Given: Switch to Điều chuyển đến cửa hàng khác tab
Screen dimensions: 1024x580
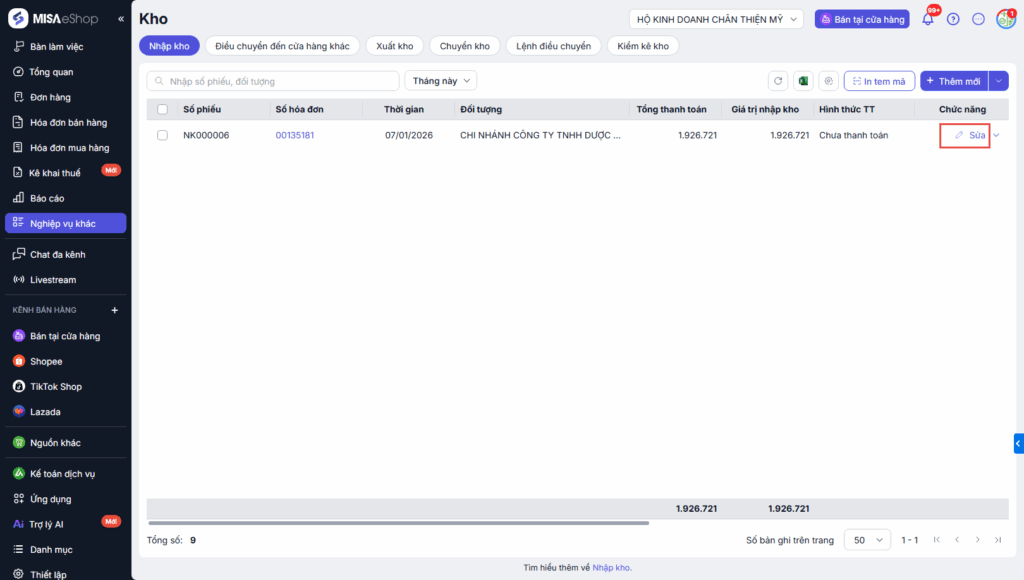Looking at the screenshot, I should [x=282, y=46].
